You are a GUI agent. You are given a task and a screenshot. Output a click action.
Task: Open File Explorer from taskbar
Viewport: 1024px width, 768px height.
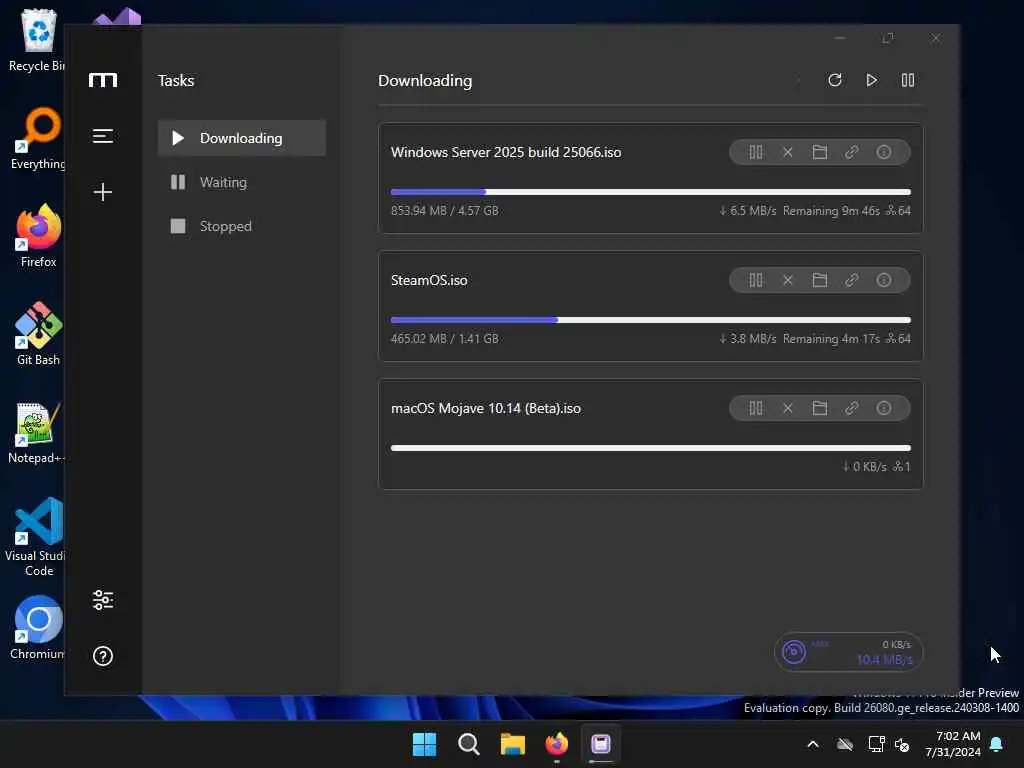pos(513,744)
